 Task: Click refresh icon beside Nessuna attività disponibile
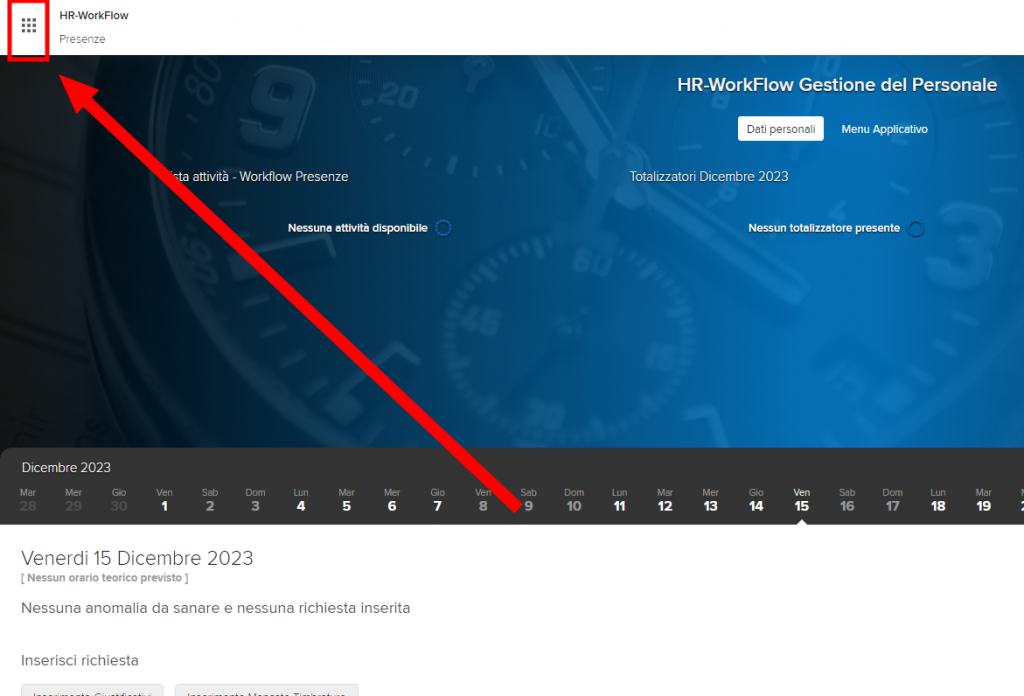(443, 228)
